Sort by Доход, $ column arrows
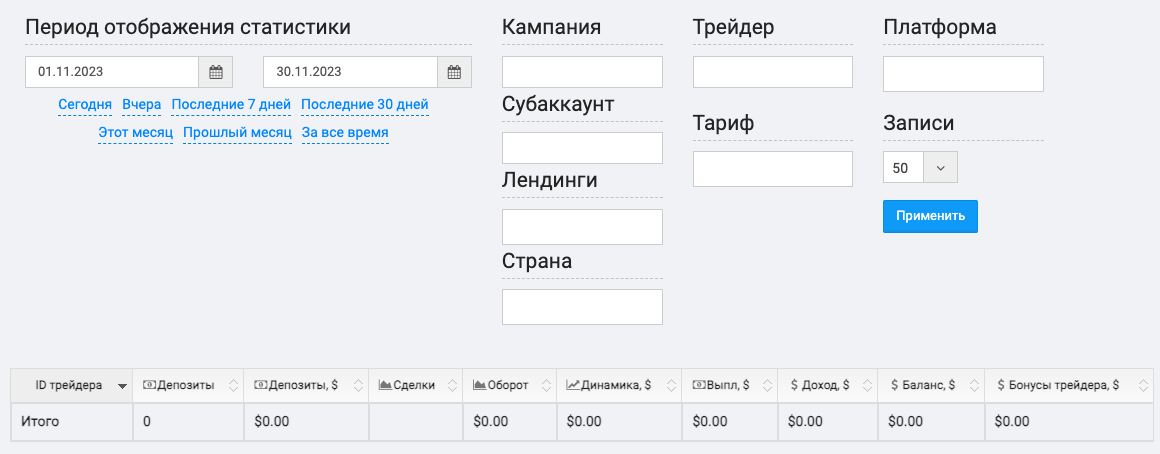Image resolution: width=1160 pixels, height=454 pixels. (867, 385)
